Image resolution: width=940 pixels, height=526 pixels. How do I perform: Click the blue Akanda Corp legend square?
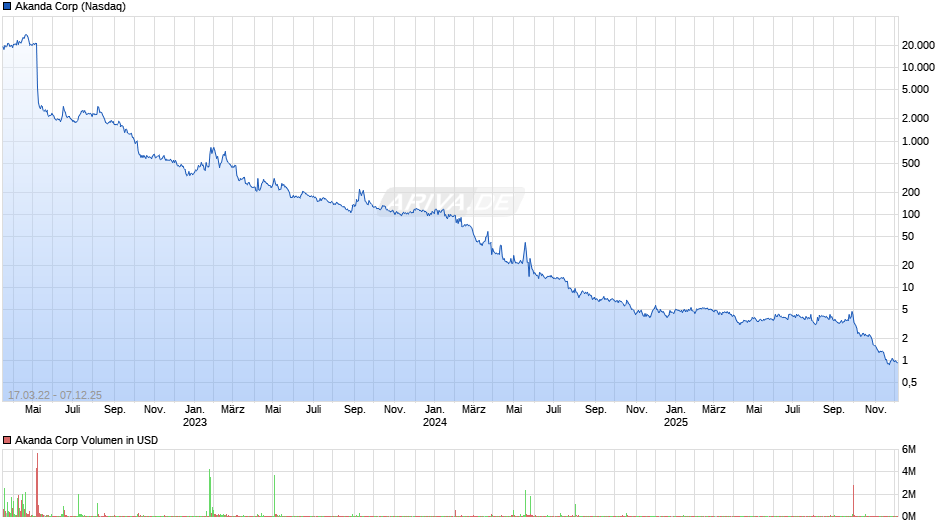coord(7,7)
